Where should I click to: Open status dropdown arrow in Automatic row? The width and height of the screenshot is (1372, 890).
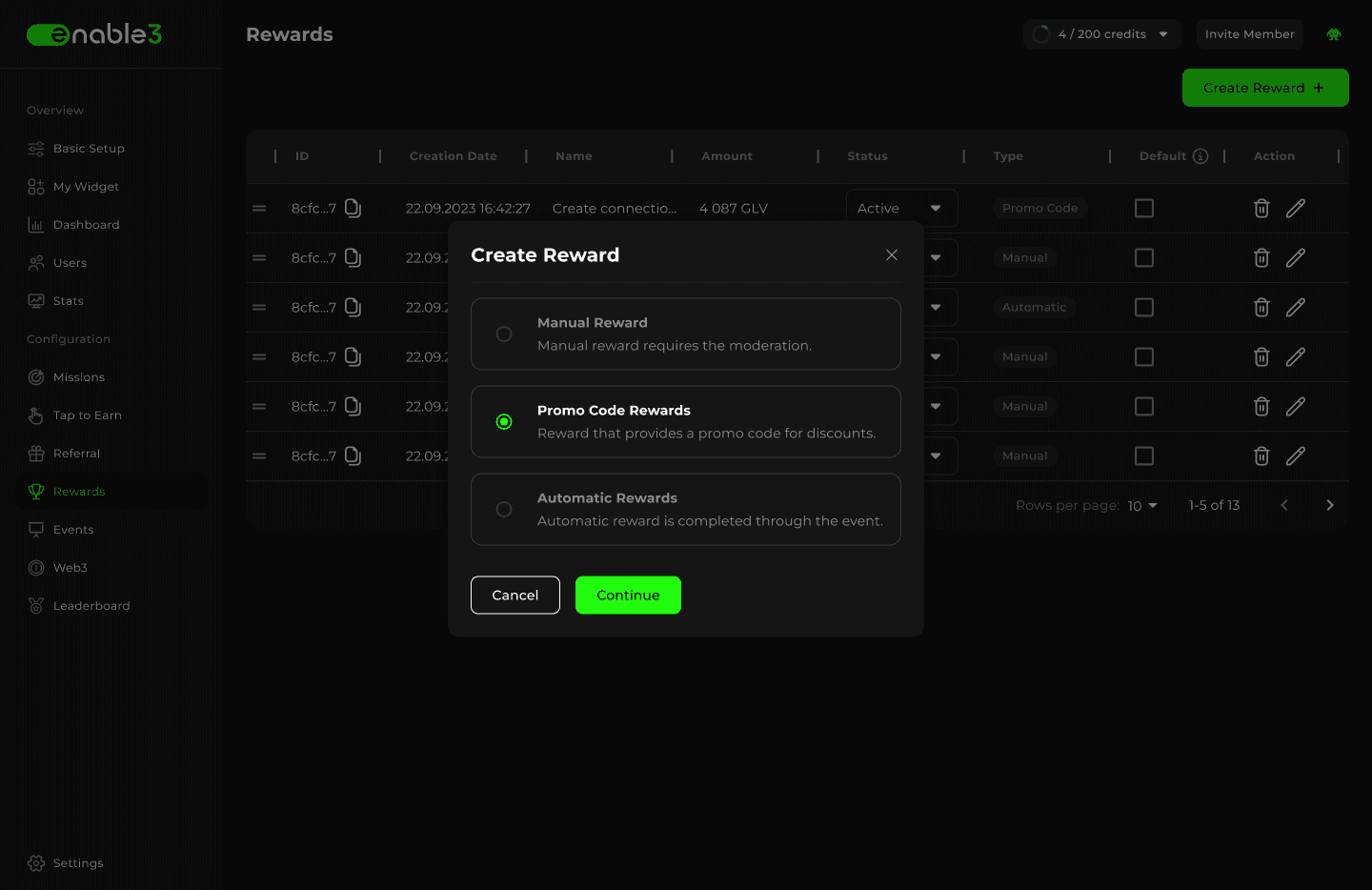[x=936, y=307]
